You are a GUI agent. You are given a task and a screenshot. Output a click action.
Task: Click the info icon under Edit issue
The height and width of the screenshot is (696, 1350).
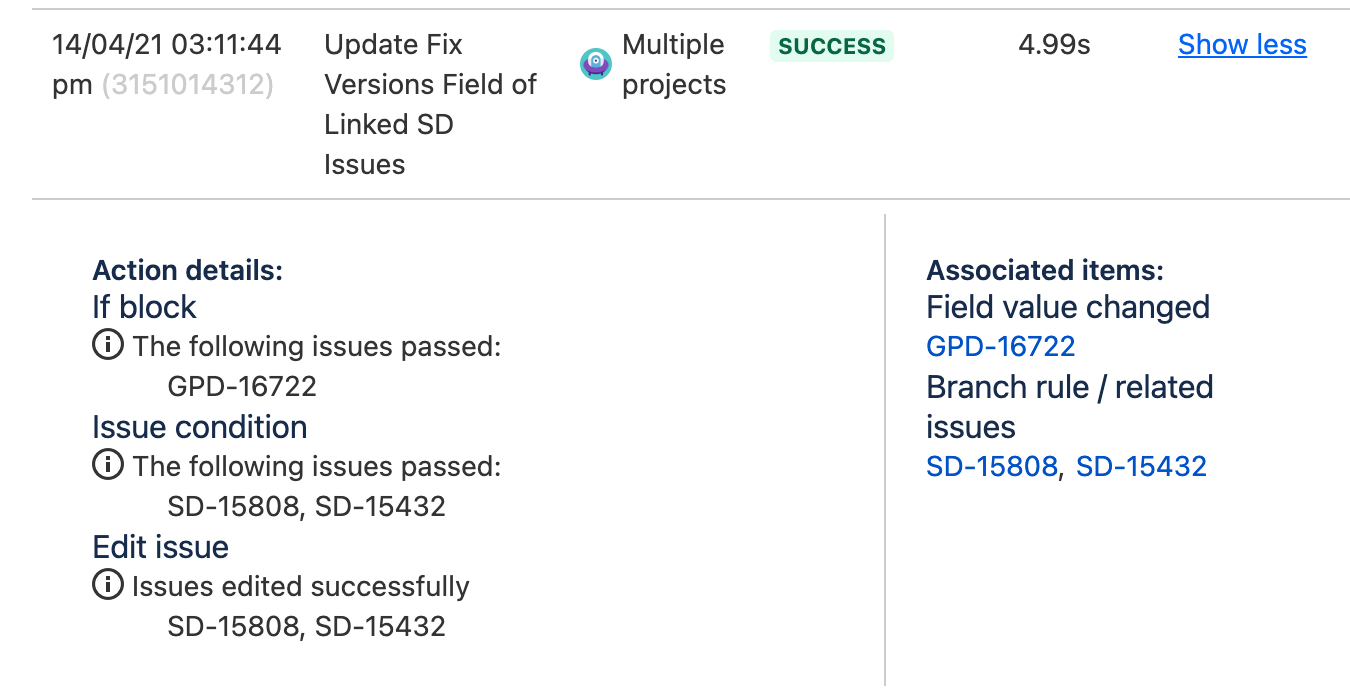[x=108, y=586]
